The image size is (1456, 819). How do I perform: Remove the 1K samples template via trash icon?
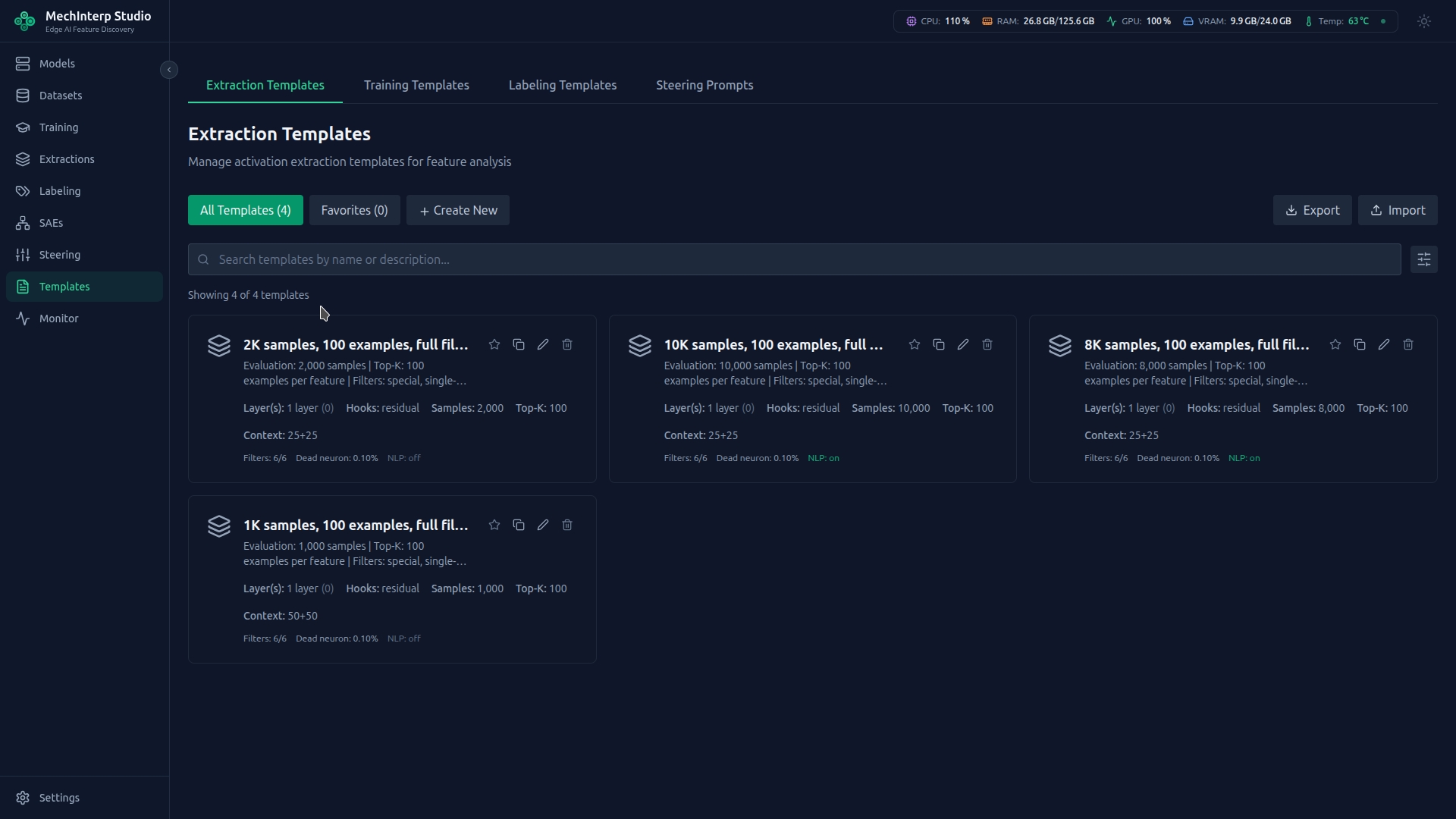click(567, 525)
